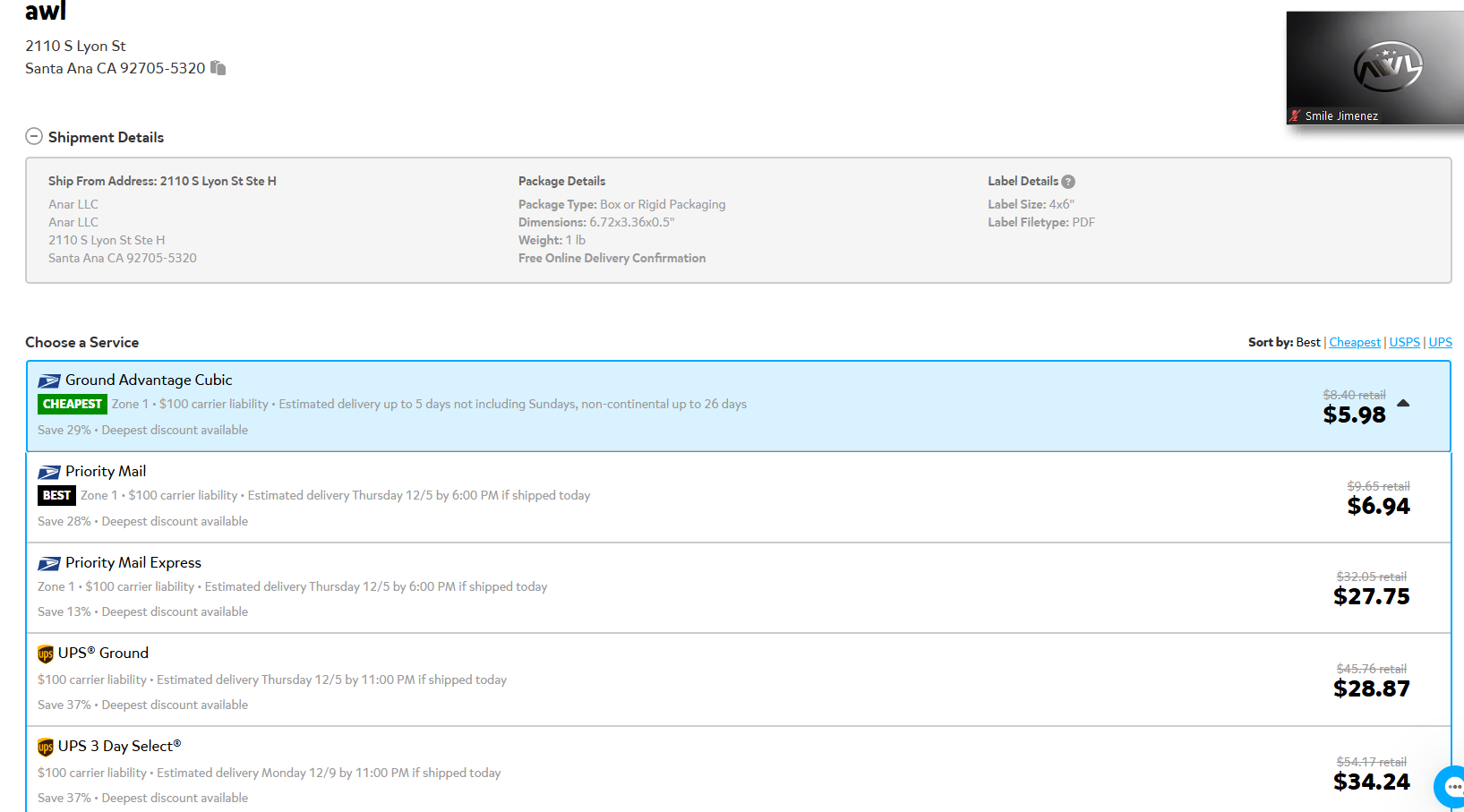The height and width of the screenshot is (812, 1464).
Task: Click the Ship From Address heading
Action: click(162, 181)
